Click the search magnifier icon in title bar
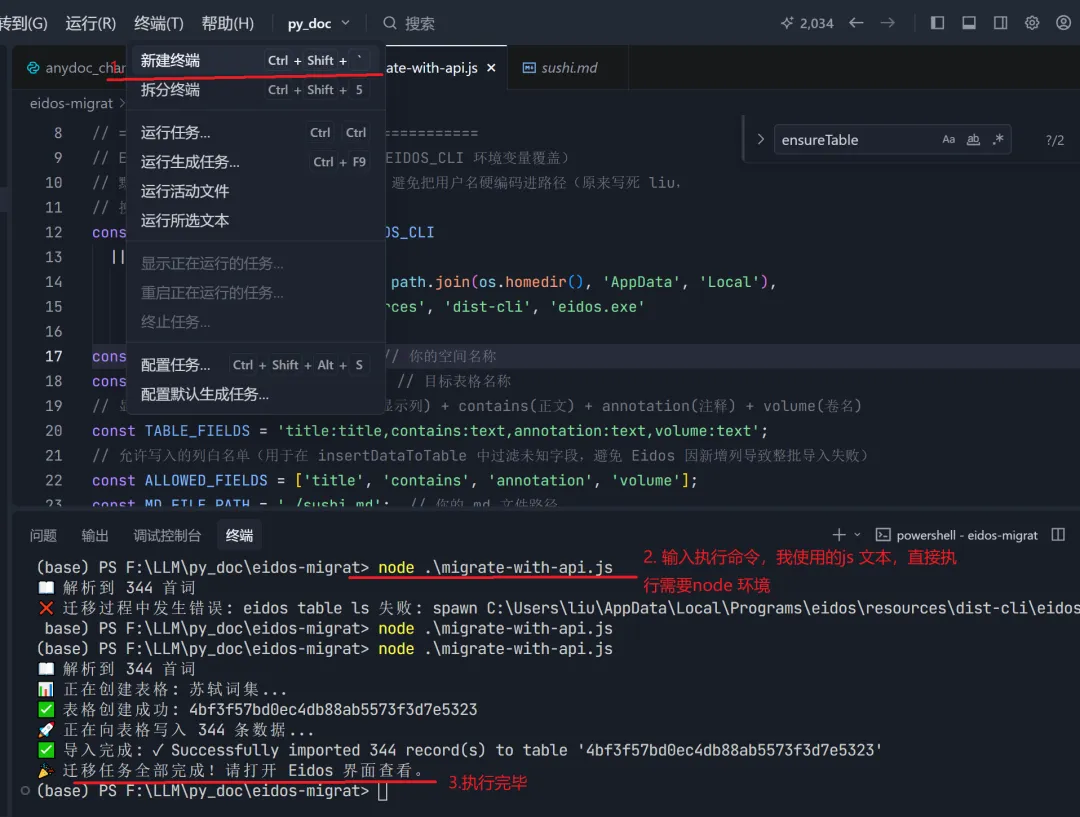 (x=390, y=23)
